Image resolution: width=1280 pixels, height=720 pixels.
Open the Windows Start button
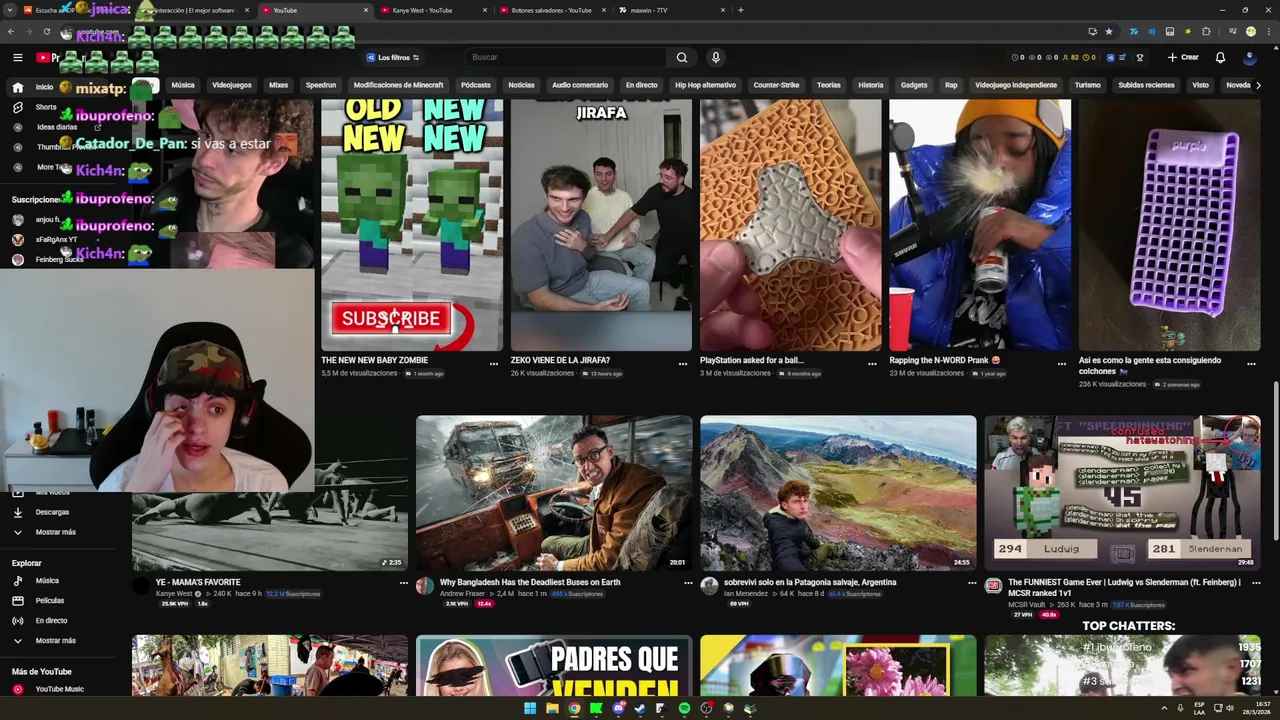click(530, 709)
